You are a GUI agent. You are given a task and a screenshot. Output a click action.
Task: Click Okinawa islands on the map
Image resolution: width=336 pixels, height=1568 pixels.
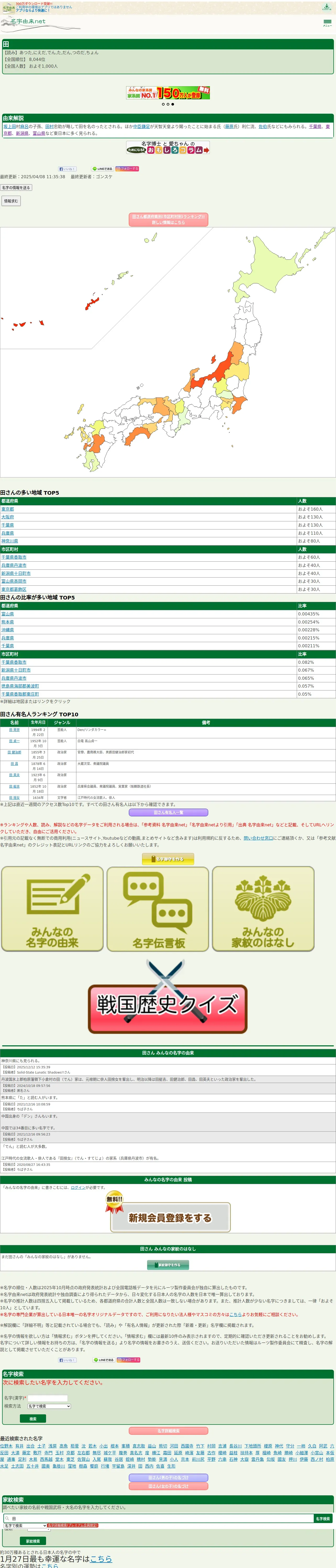point(92,303)
